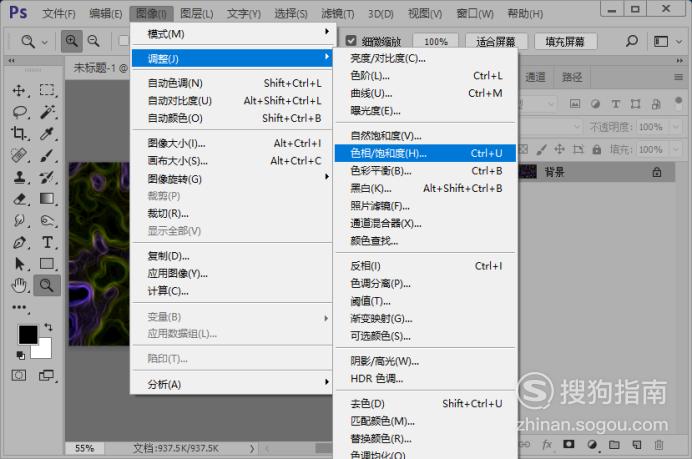Viewport: 692px width, 459px height.
Task: Swap foreground and background colors
Action: tap(48, 327)
